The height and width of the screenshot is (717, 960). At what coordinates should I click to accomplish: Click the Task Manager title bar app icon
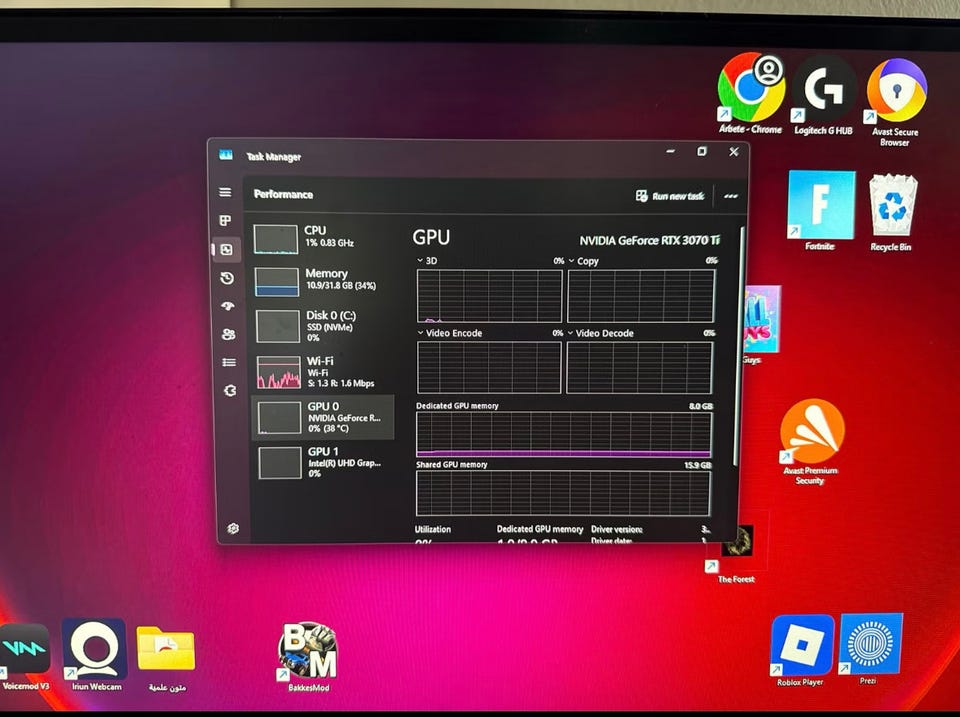pyautogui.click(x=226, y=155)
